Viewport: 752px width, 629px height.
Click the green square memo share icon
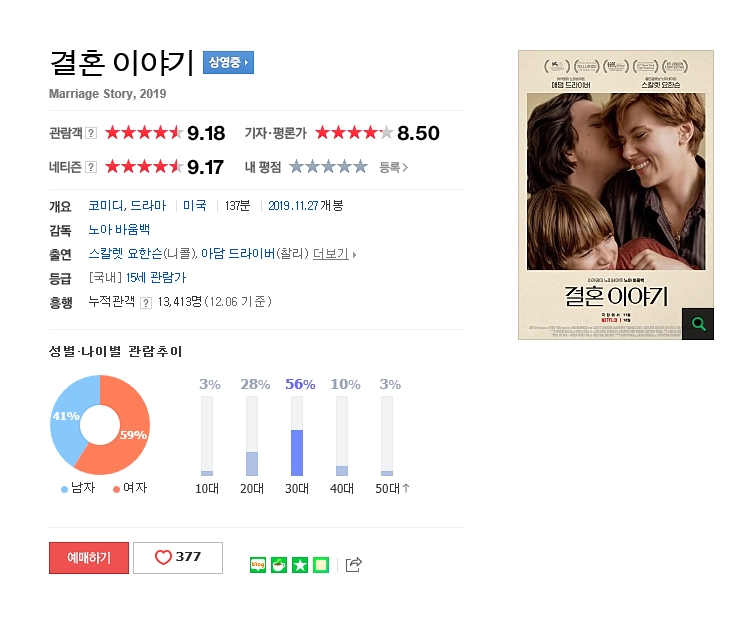click(321, 565)
